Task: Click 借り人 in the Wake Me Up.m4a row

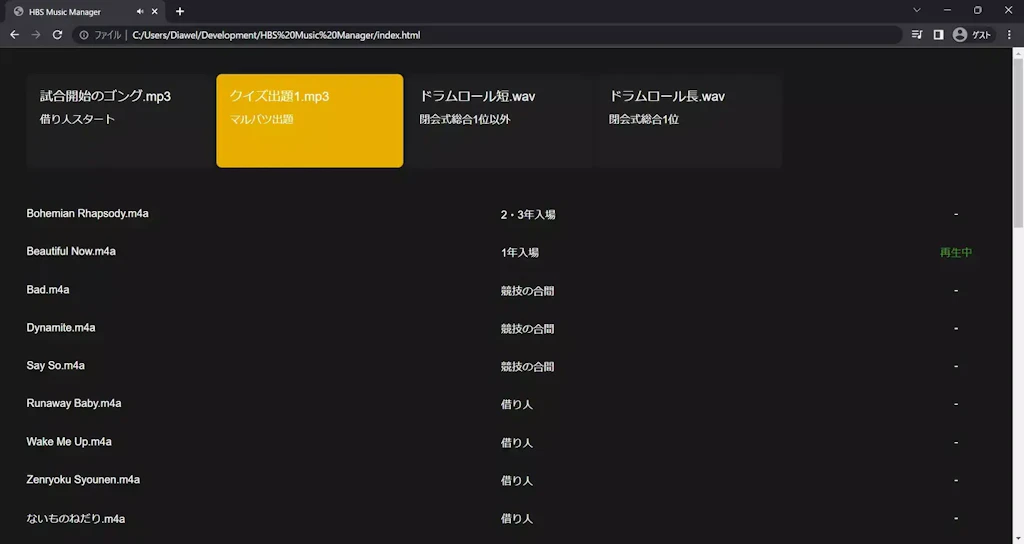Action: pyautogui.click(x=517, y=443)
